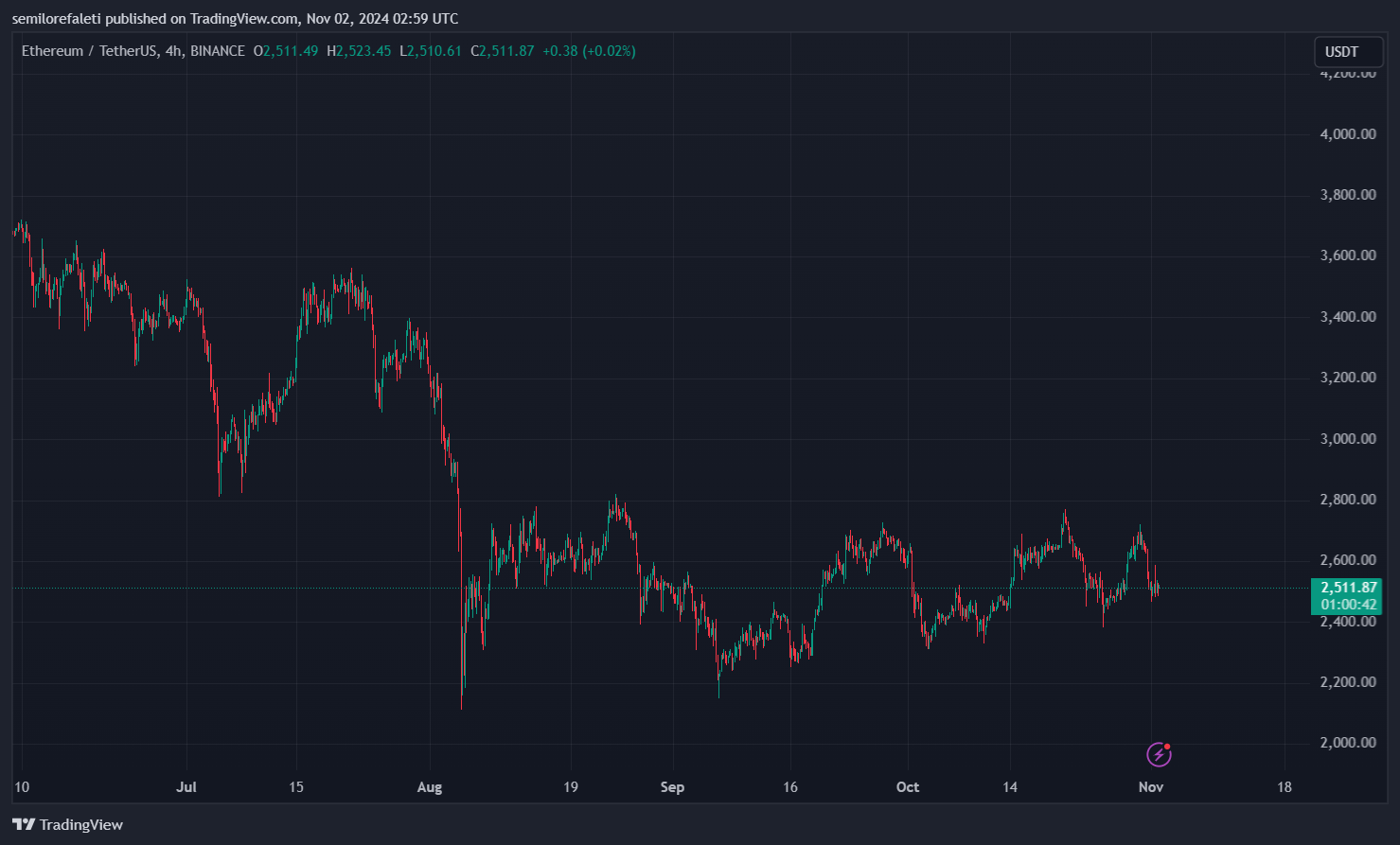
Task: Open options on the time axis
Action: coord(663,786)
